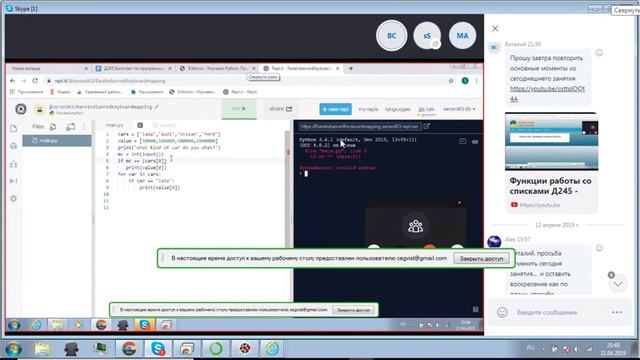
Task: Click the sS participant avatar in Skype
Action: point(427,36)
